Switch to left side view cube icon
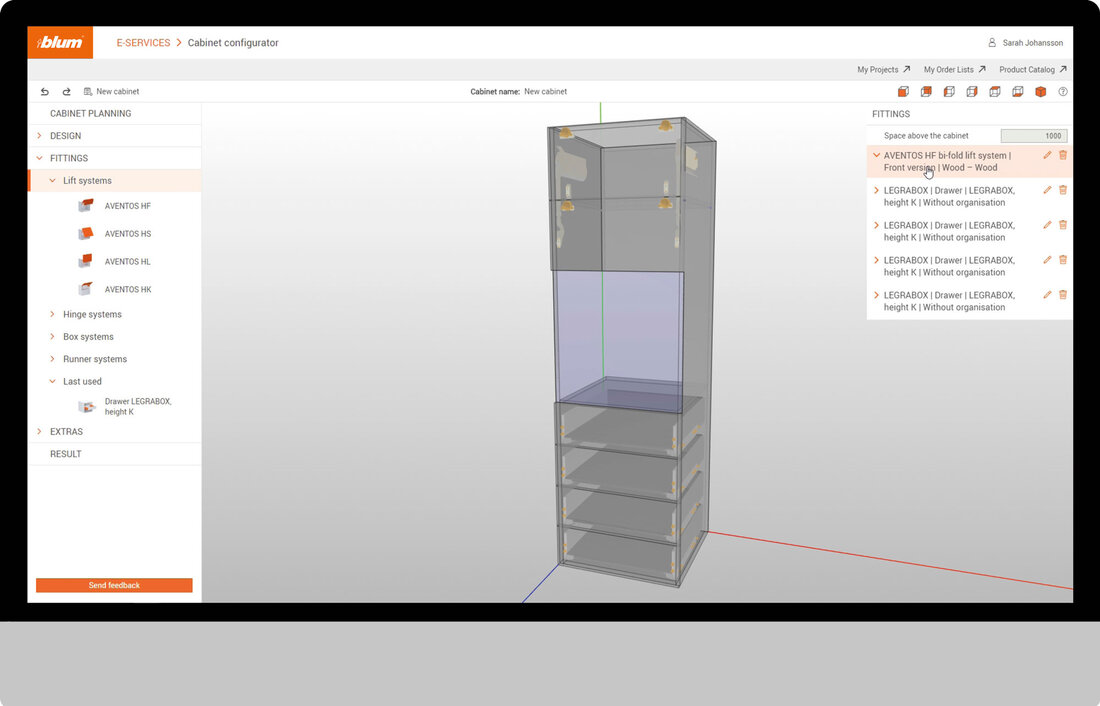Viewport: 1100px width, 706px height. click(x=949, y=91)
